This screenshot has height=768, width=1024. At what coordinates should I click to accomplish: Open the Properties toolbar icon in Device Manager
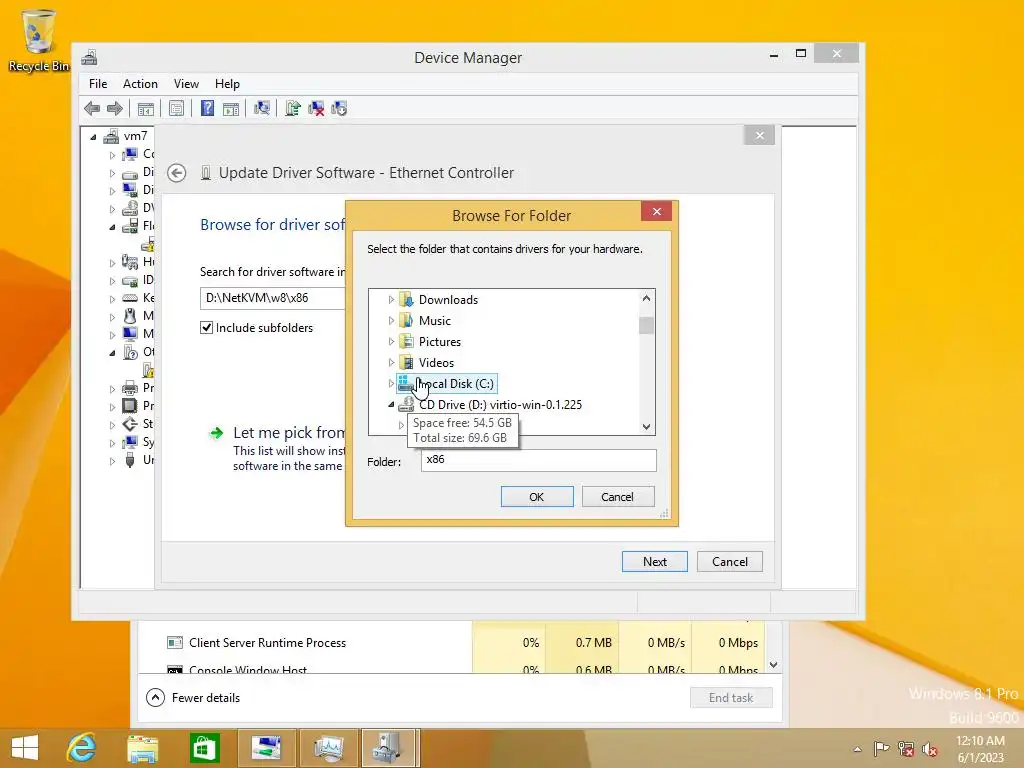tap(176, 108)
